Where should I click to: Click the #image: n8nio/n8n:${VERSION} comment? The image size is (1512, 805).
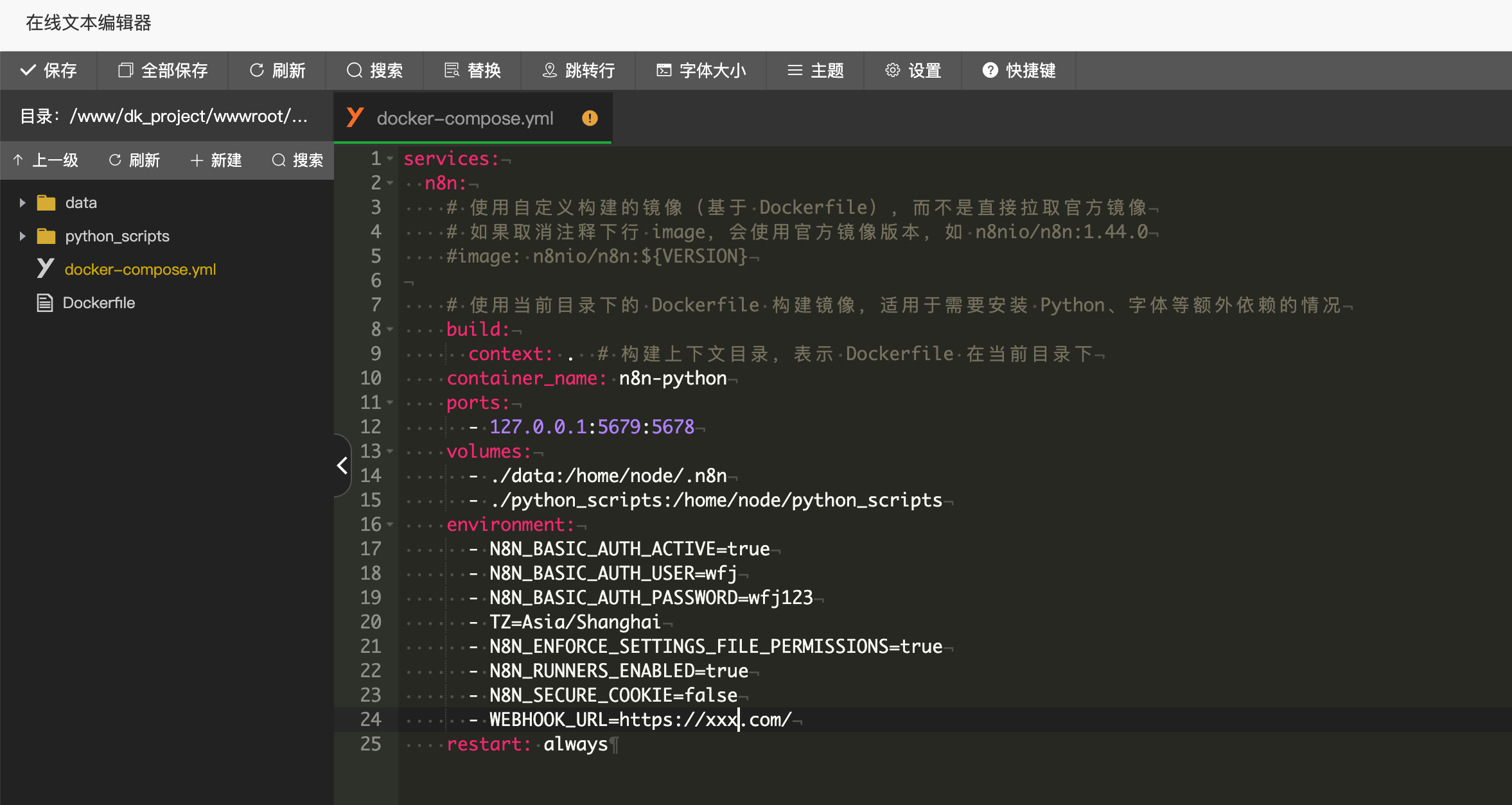tap(597, 256)
